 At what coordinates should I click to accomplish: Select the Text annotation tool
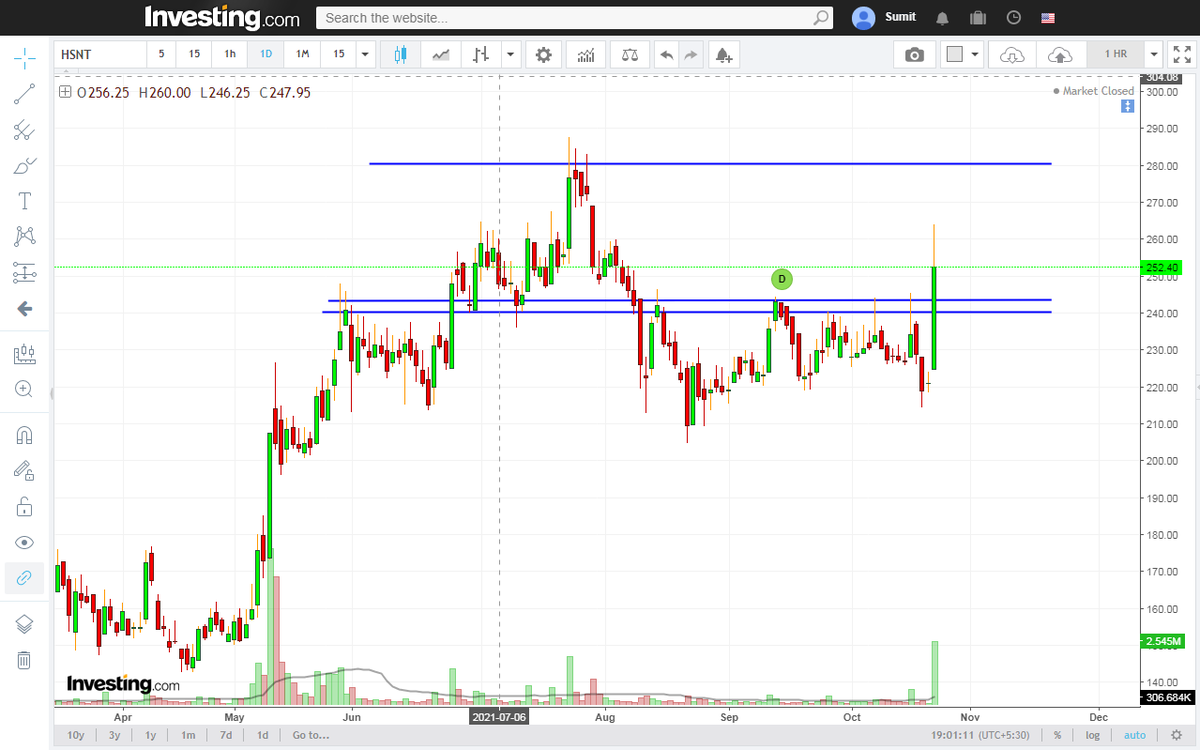24,201
